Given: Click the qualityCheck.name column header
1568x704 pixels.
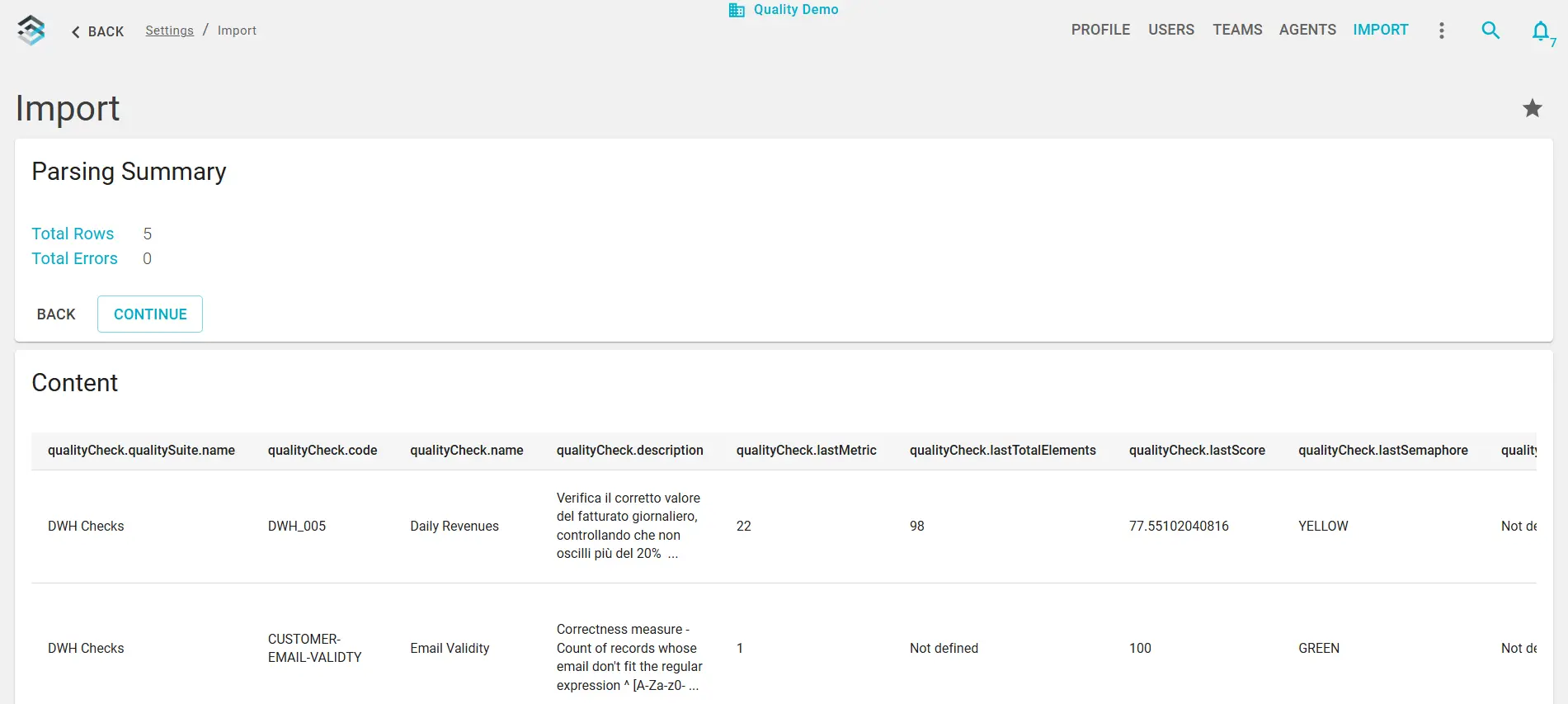Looking at the screenshot, I should pos(467,451).
